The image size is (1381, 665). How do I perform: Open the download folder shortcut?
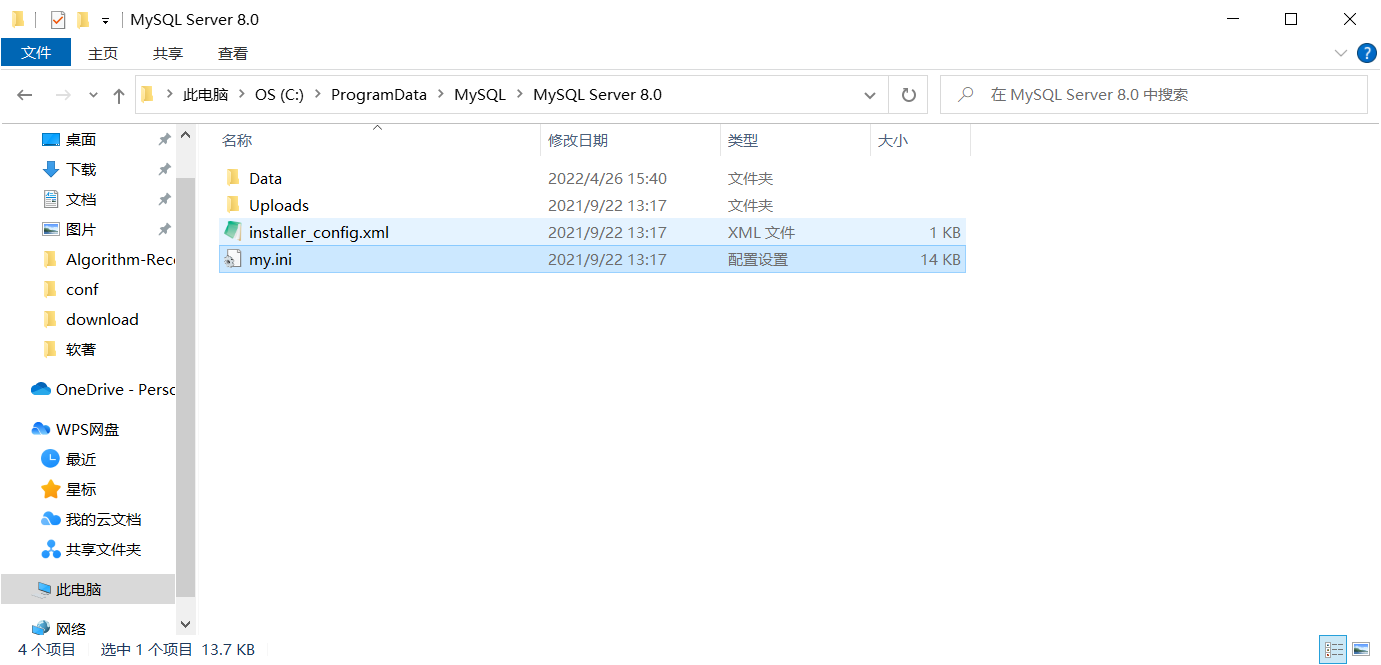pyautogui.click(x=102, y=320)
